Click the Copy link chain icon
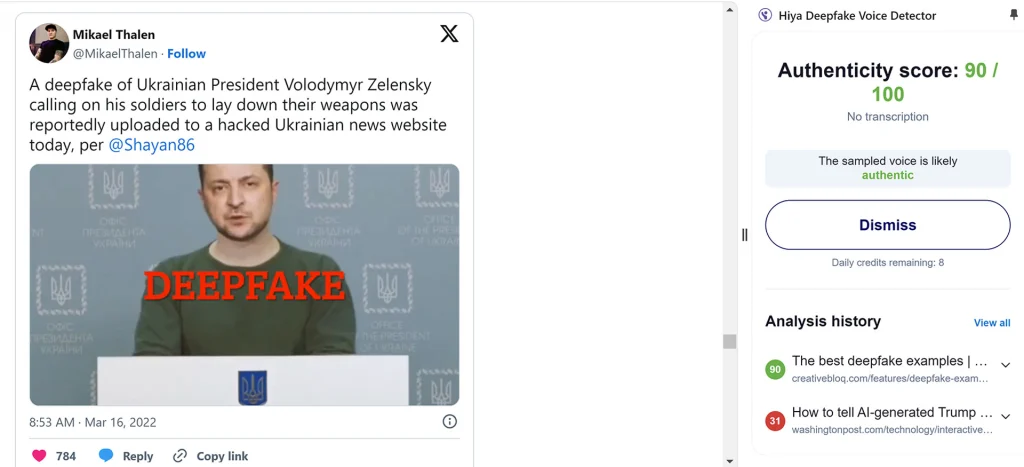 pyautogui.click(x=180, y=456)
